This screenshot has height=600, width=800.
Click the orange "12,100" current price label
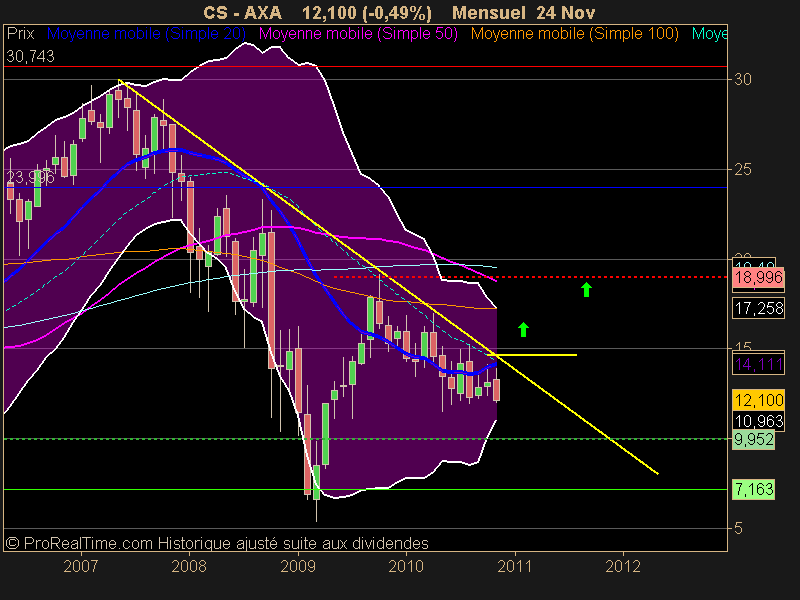759,400
